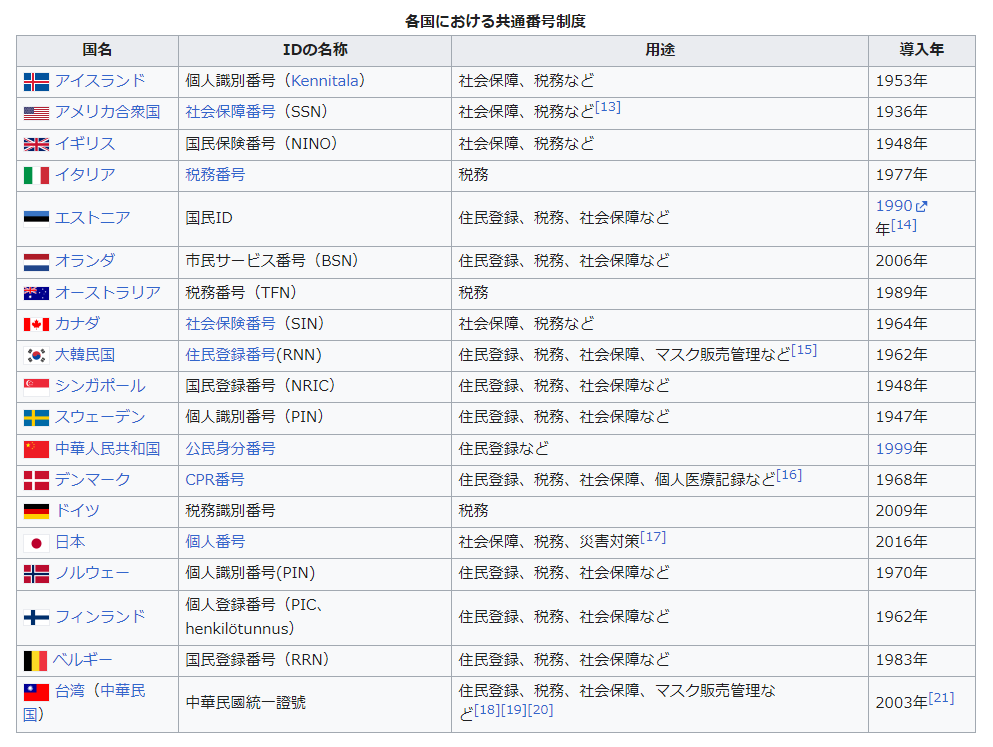993x747 pixels.
Task: Jump to footnote [16]
Action: (x=789, y=475)
